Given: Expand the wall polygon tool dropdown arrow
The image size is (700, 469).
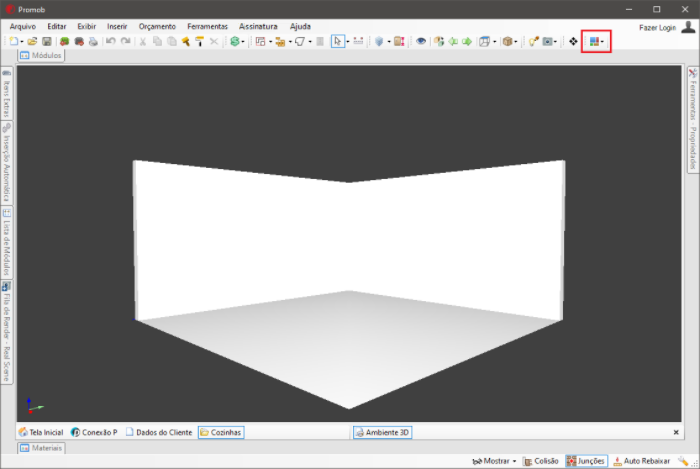Looking at the screenshot, I should [309, 42].
